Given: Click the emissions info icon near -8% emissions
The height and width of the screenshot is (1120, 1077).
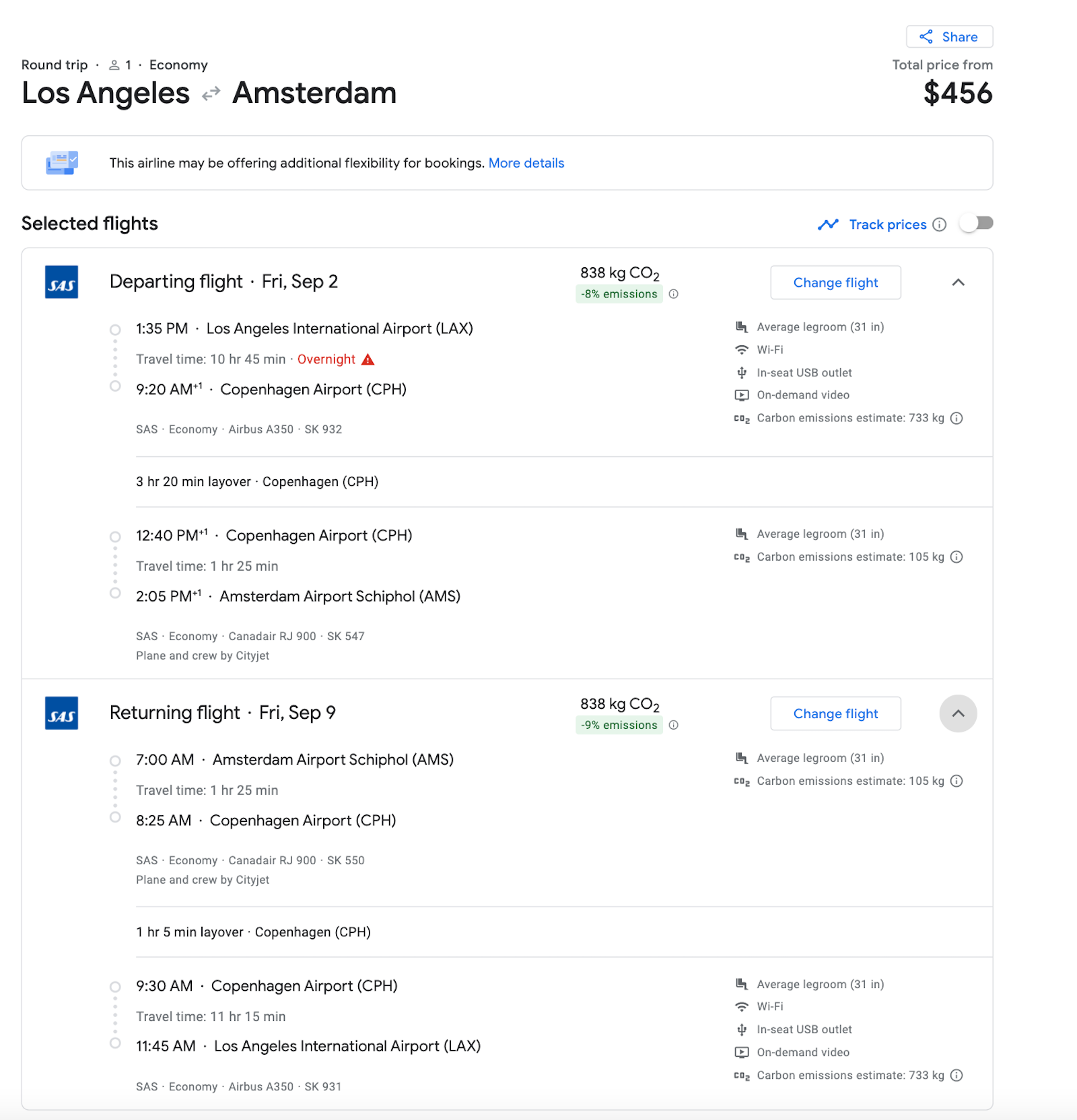Looking at the screenshot, I should 674,294.
